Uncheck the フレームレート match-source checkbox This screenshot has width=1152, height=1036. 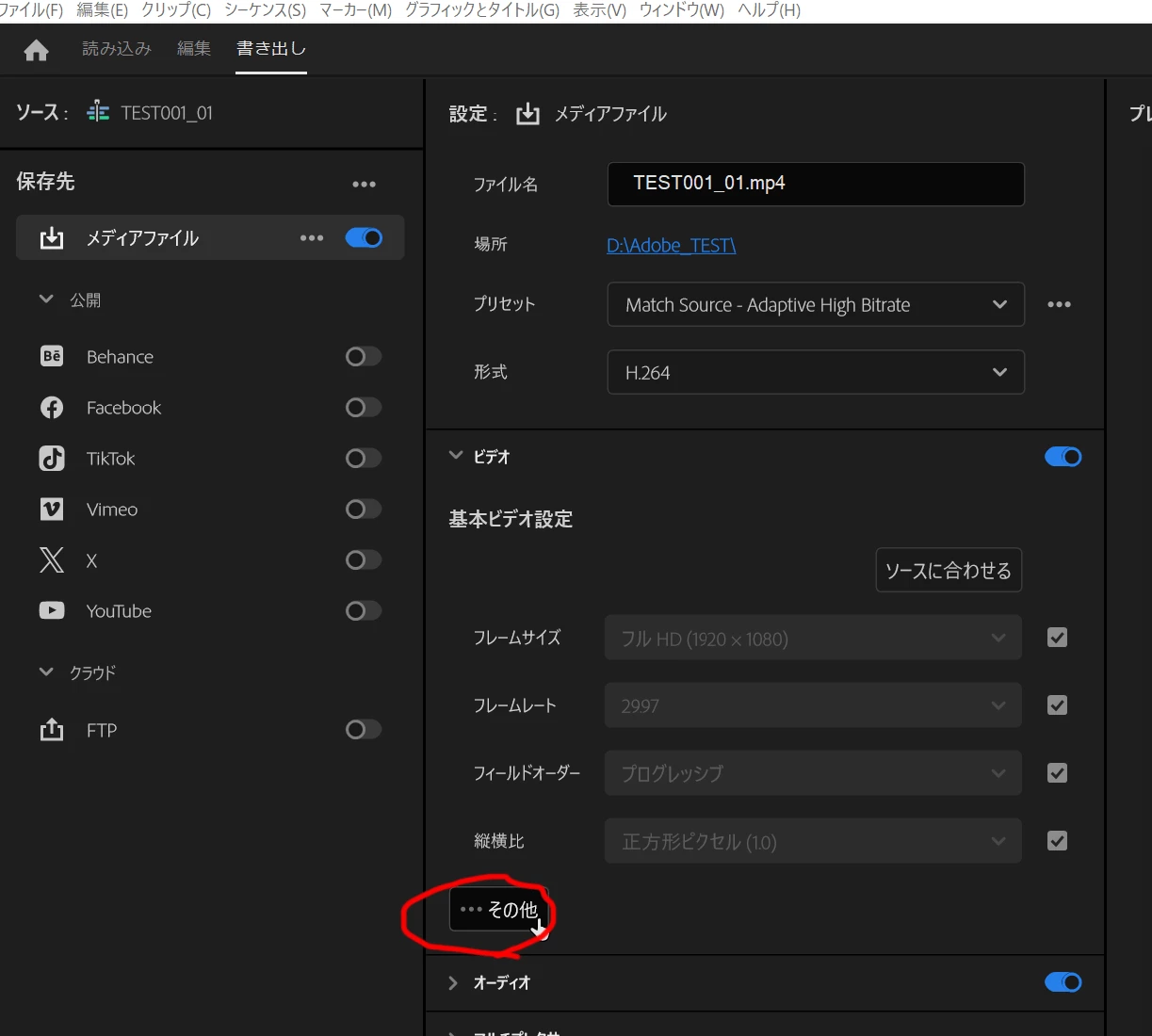pos(1057,705)
